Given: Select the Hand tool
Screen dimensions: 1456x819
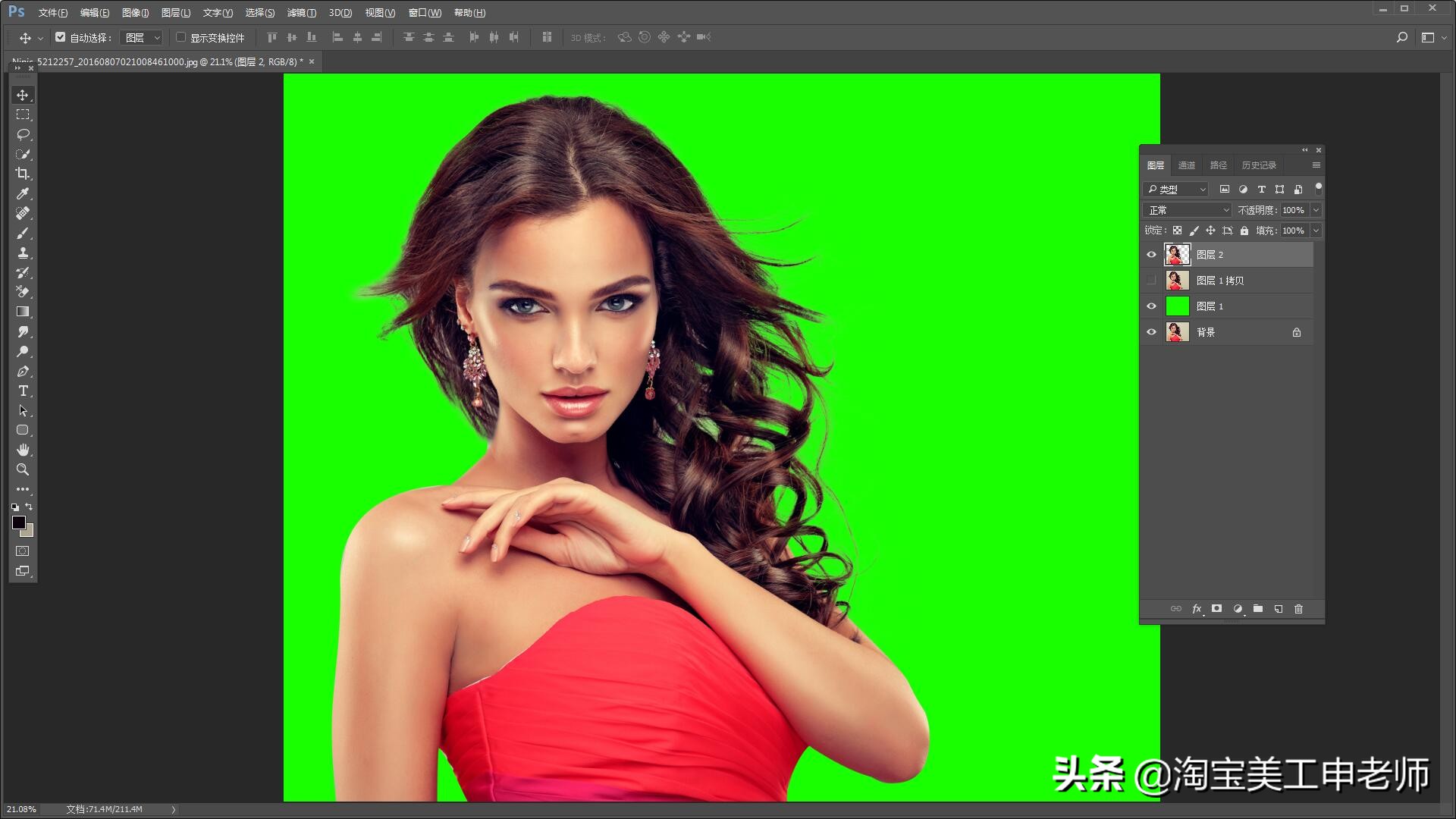Looking at the screenshot, I should pyautogui.click(x=23, y=450).
